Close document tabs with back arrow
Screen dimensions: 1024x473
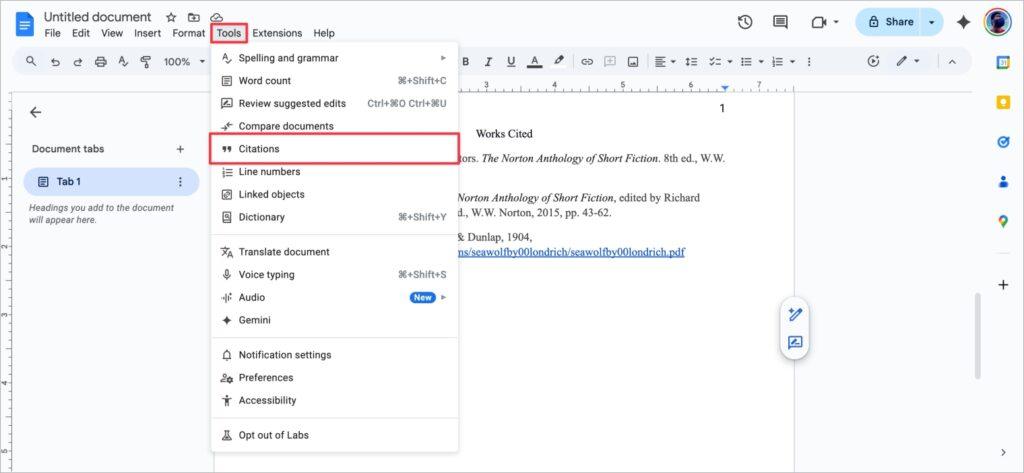tap(35, 112)
